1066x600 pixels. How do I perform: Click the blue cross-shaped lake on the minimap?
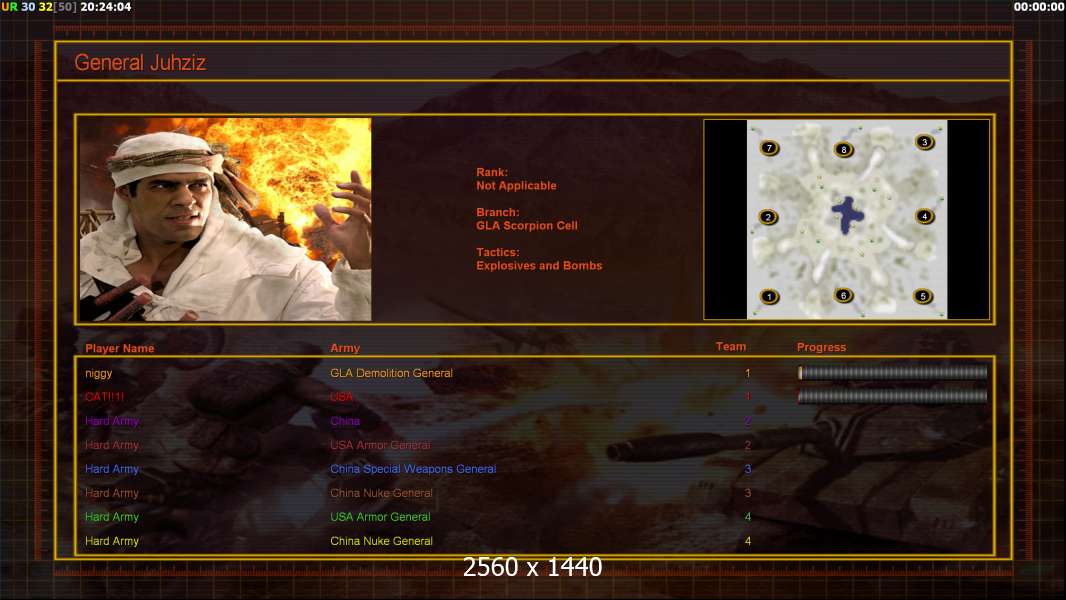847,215
